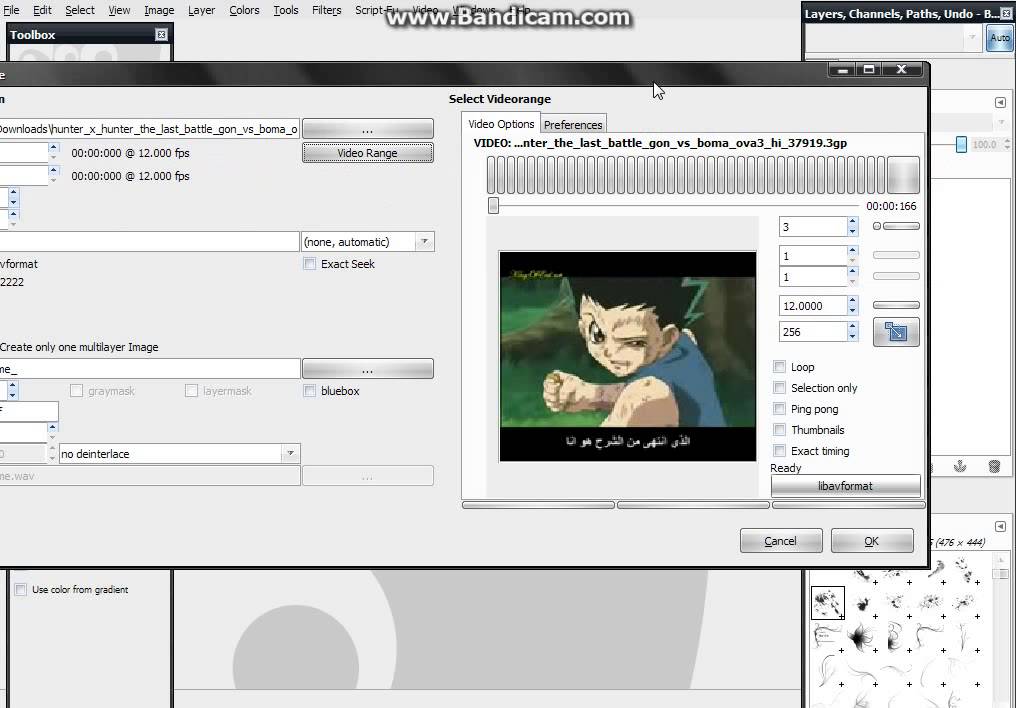Click the fit/resize preview icon button
Image resolution: width=1016 pixels, height=708 pixels.
(895, 332)
